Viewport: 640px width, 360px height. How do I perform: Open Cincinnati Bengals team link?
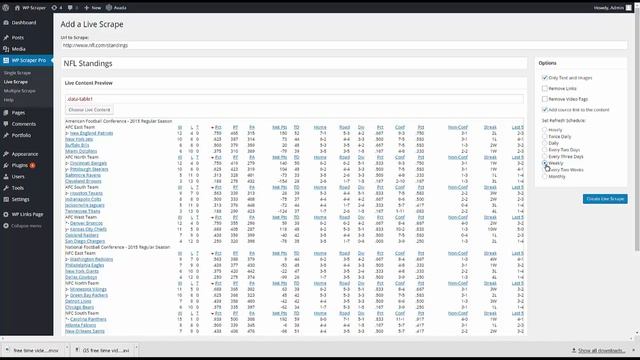[88, 163]
